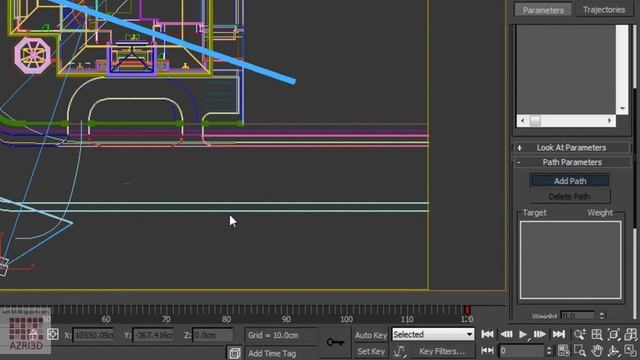The height and width of the screenshot is (360, 640).
Task: Click the Grid = 10.0cm status text
Action: click(x=273, y=335)
